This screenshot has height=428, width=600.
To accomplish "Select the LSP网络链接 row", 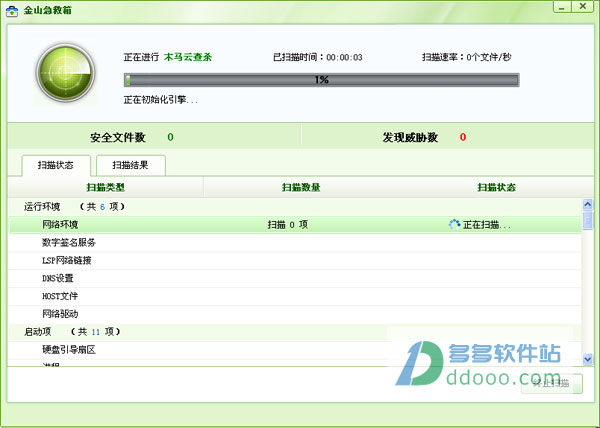I will [295, 260].
